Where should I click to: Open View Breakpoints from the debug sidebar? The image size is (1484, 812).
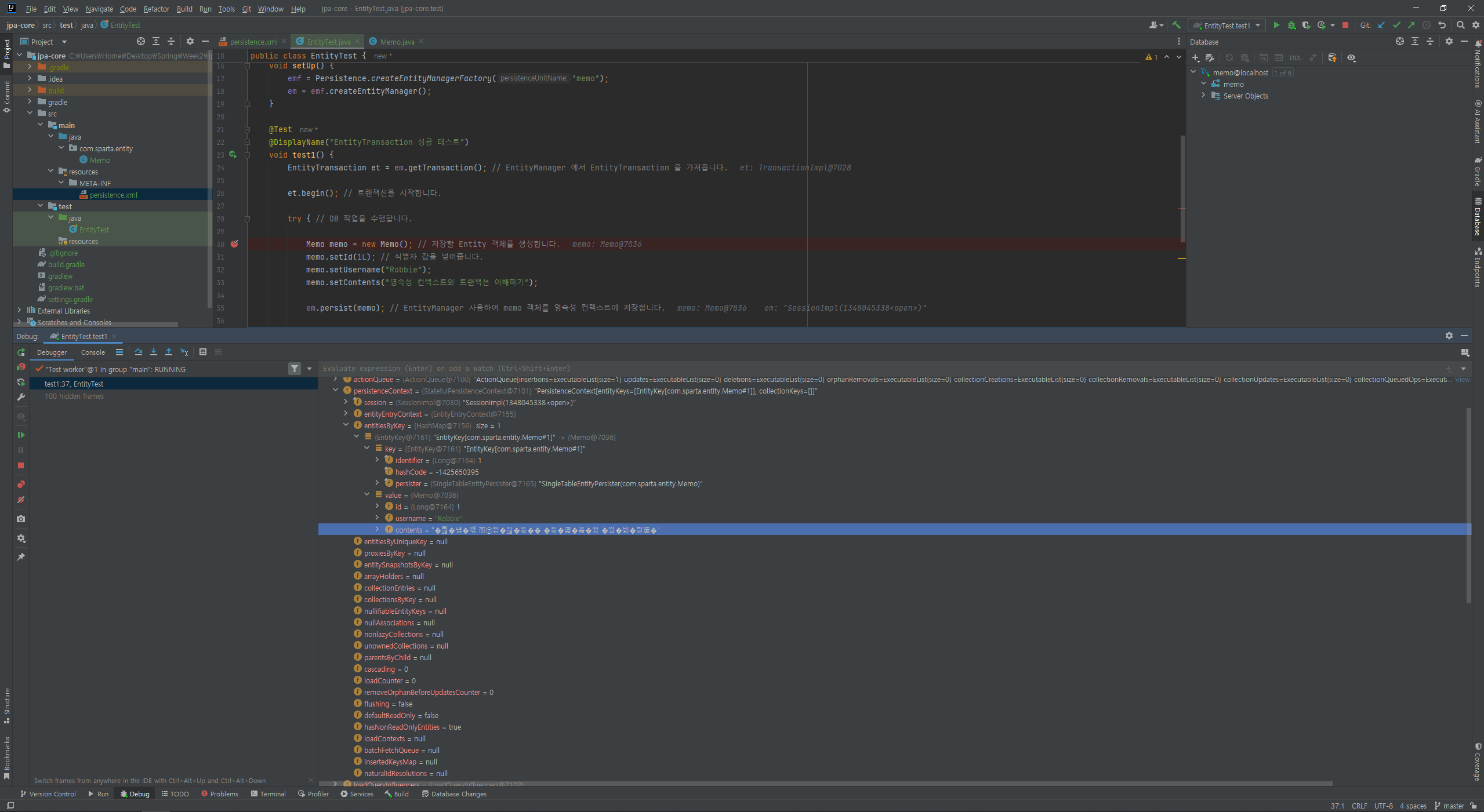[21, 484]
